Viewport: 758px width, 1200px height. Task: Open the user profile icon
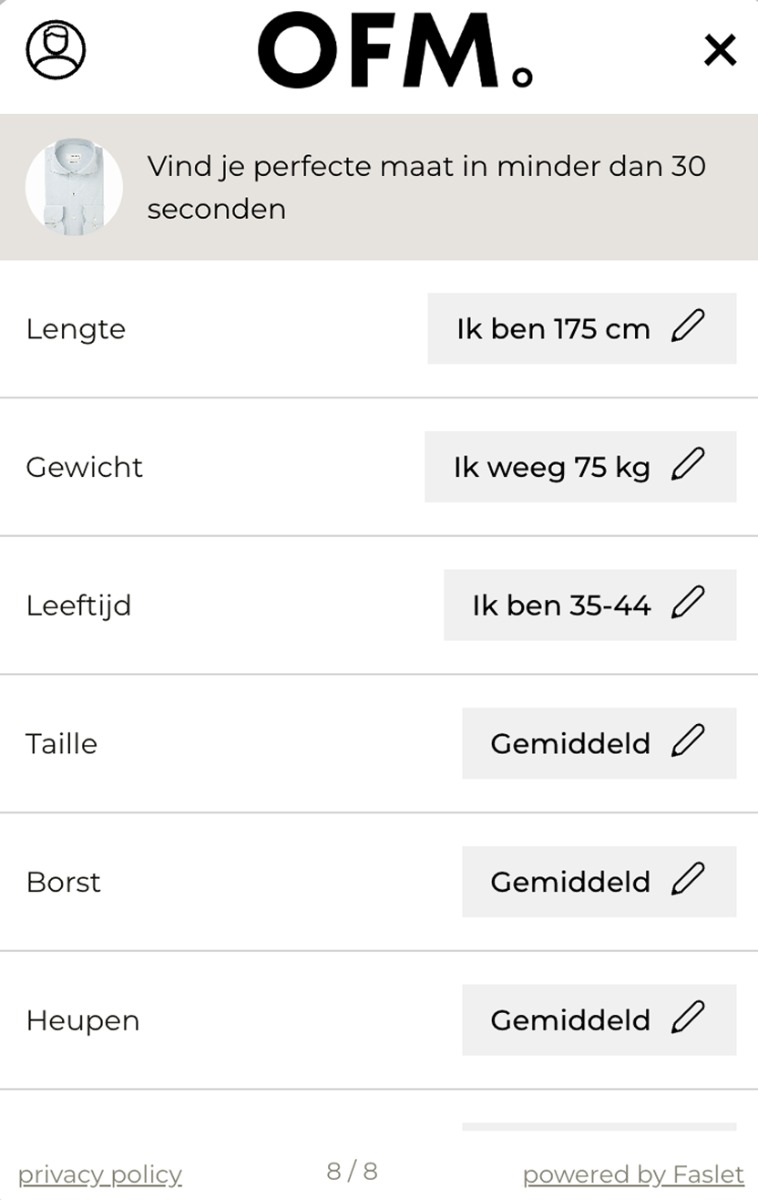click(x=56, y=49)
